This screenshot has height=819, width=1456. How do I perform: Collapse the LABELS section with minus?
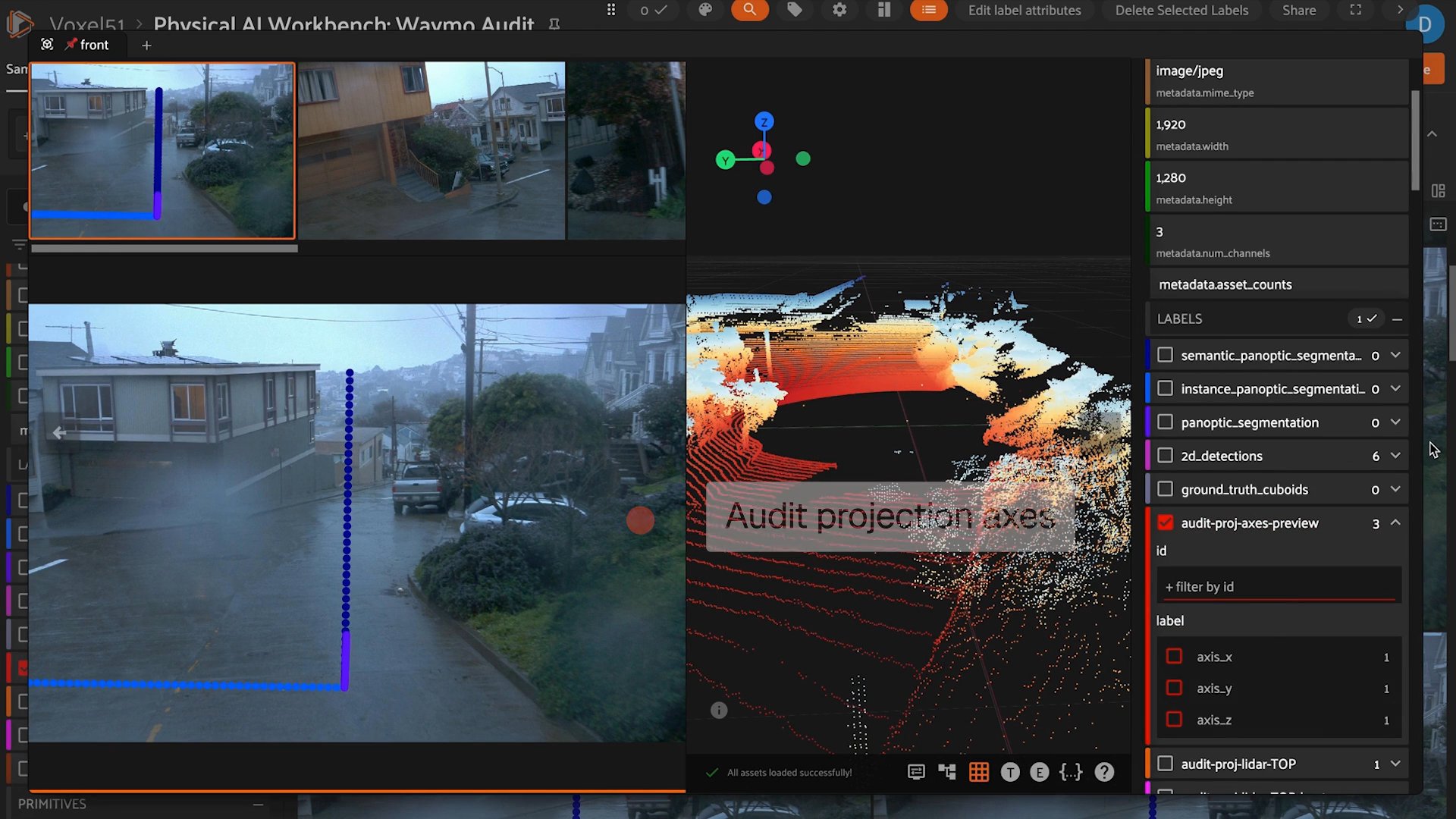tap(1397, 319)
